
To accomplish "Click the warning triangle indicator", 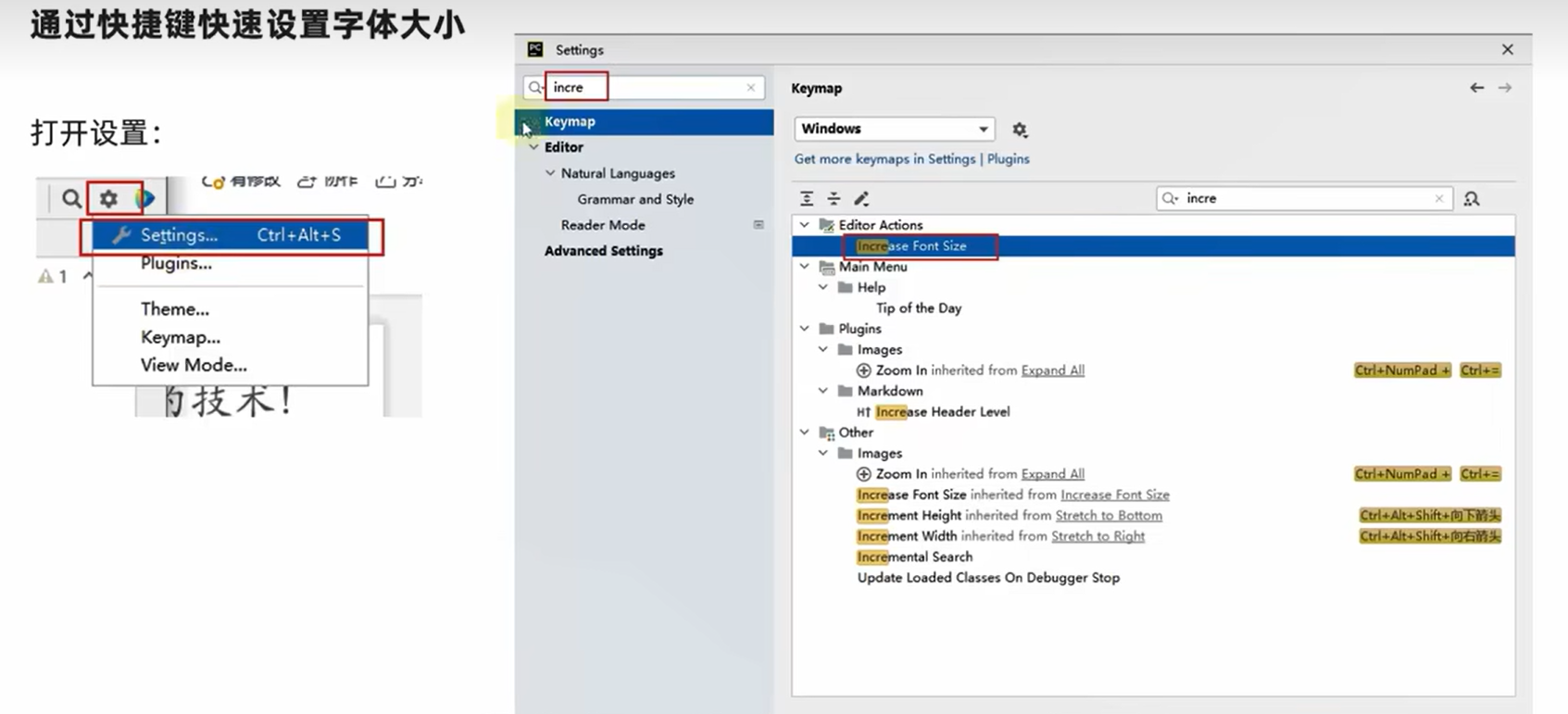I will pos(44,276).
